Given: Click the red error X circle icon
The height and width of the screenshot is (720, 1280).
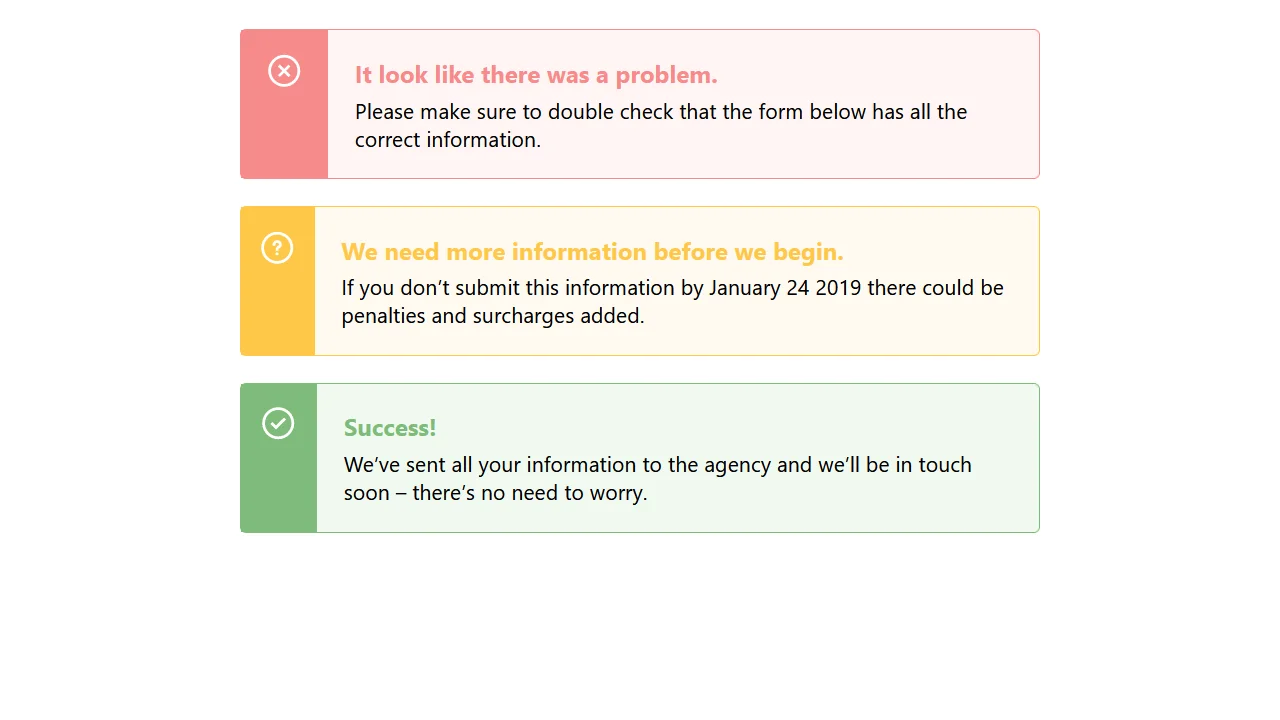Looking at the screenshot, I should 284,71.
